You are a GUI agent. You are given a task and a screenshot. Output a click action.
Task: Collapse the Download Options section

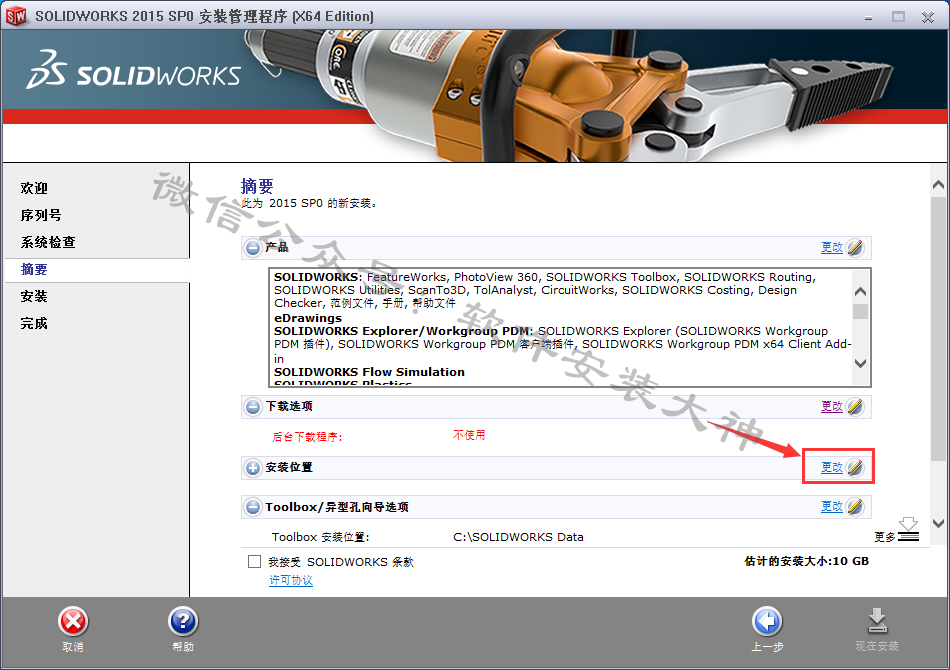[253, 406]
